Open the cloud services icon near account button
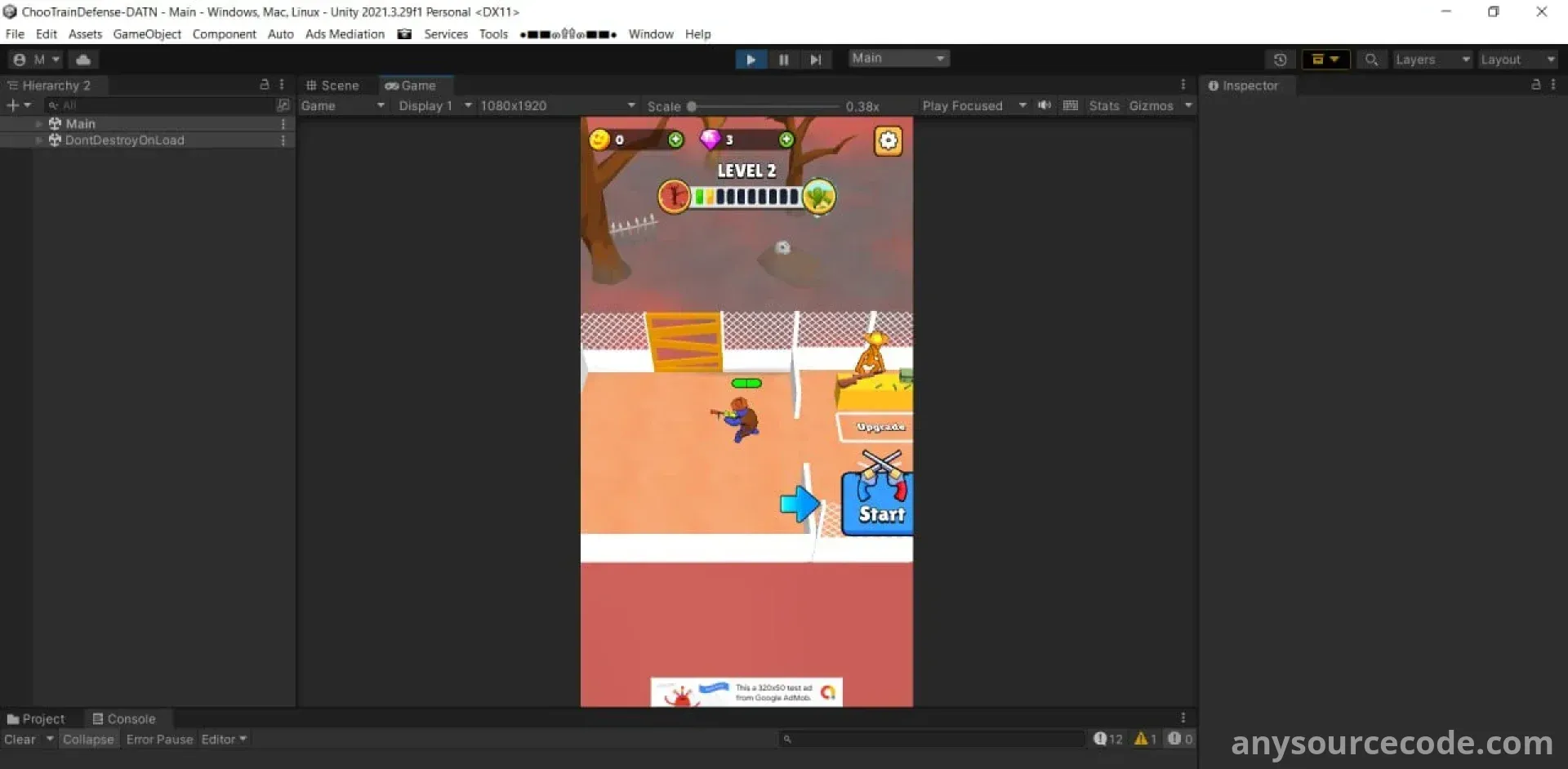This screenshot has height=769, width=1568. [x=82, y=59]
